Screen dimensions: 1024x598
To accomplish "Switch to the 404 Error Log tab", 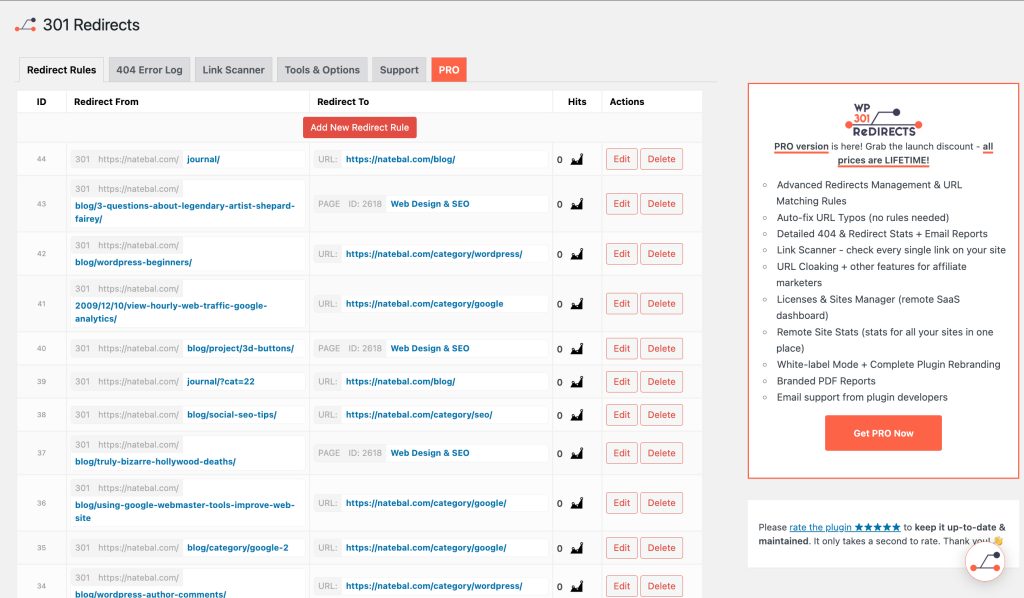I will [x=148, y=69].
